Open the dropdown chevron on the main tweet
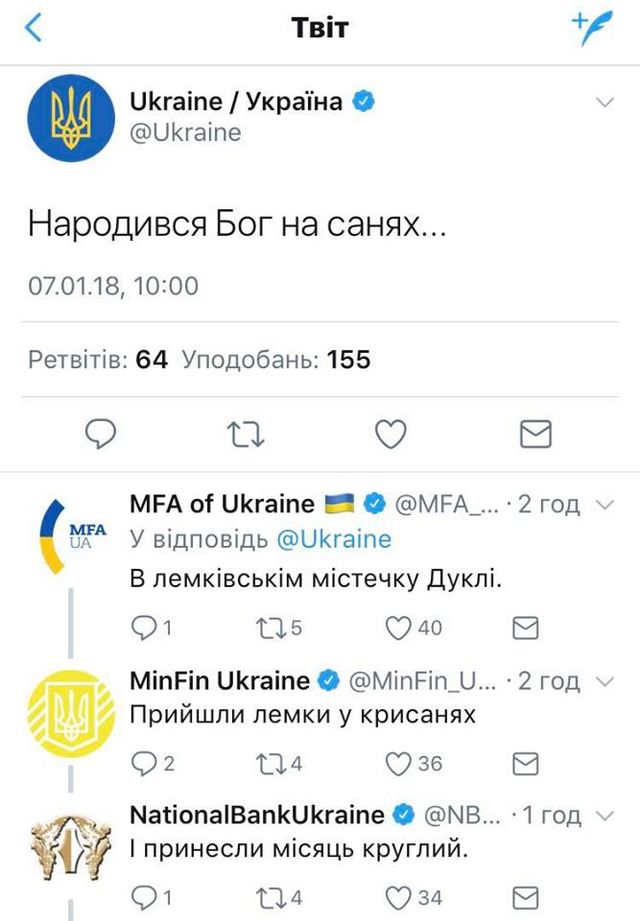 602,100
